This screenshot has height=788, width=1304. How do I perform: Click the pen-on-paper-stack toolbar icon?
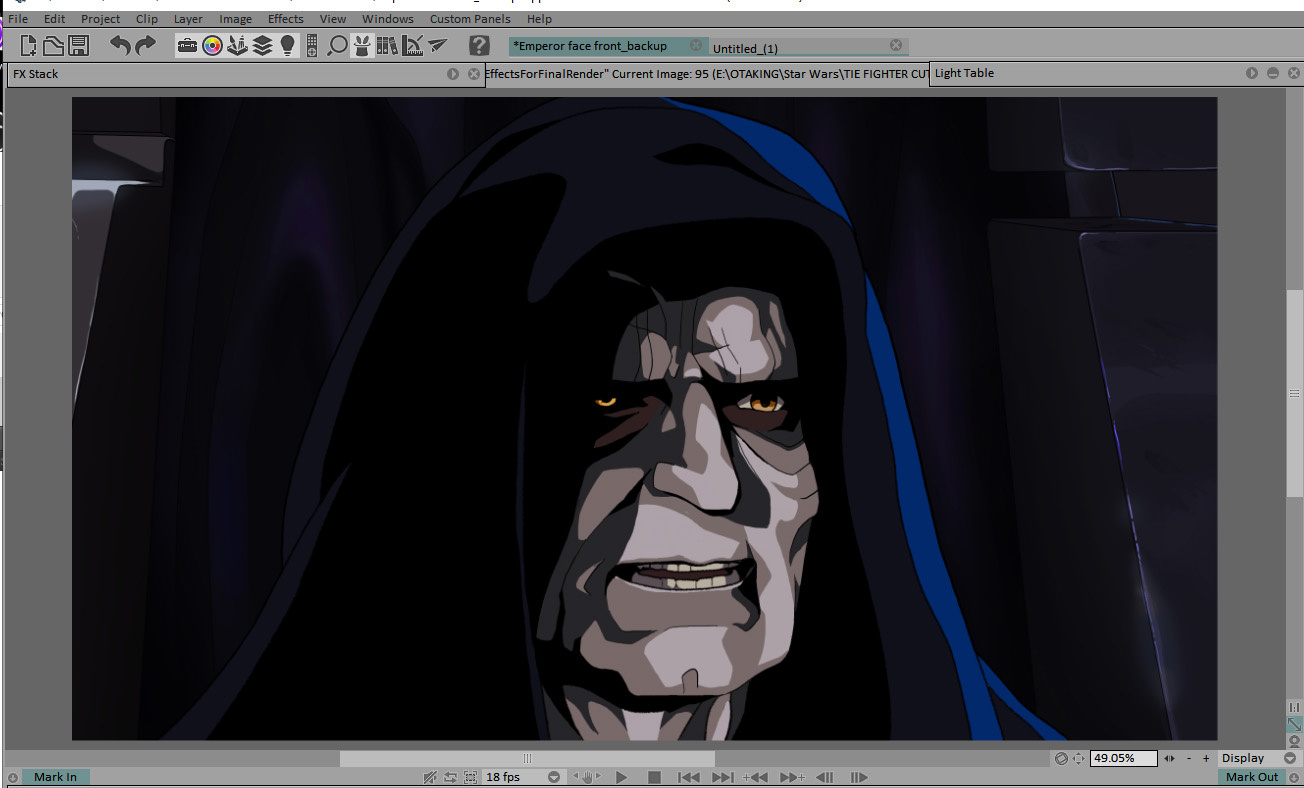237,45
